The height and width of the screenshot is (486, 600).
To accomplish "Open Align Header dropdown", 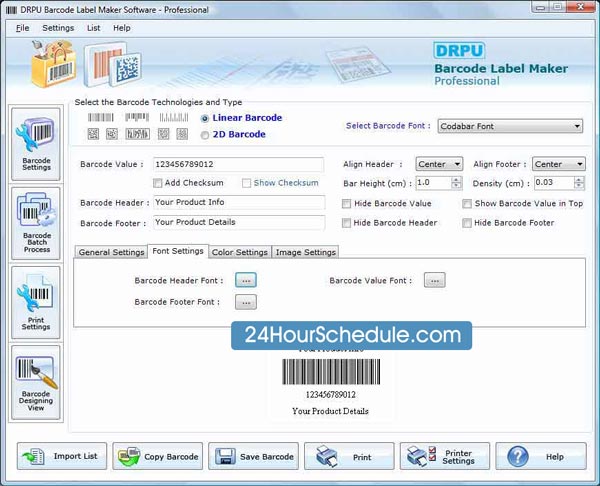I will coord(439,164).
